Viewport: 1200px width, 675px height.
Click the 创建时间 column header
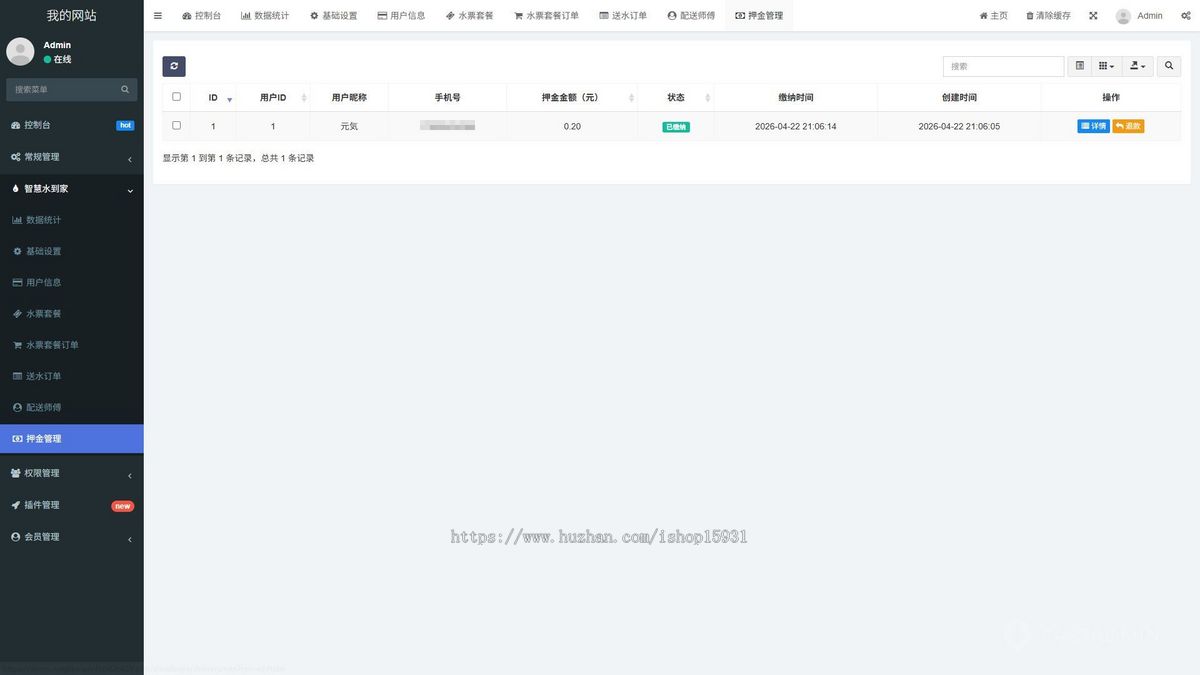click(x=959, y=97)
